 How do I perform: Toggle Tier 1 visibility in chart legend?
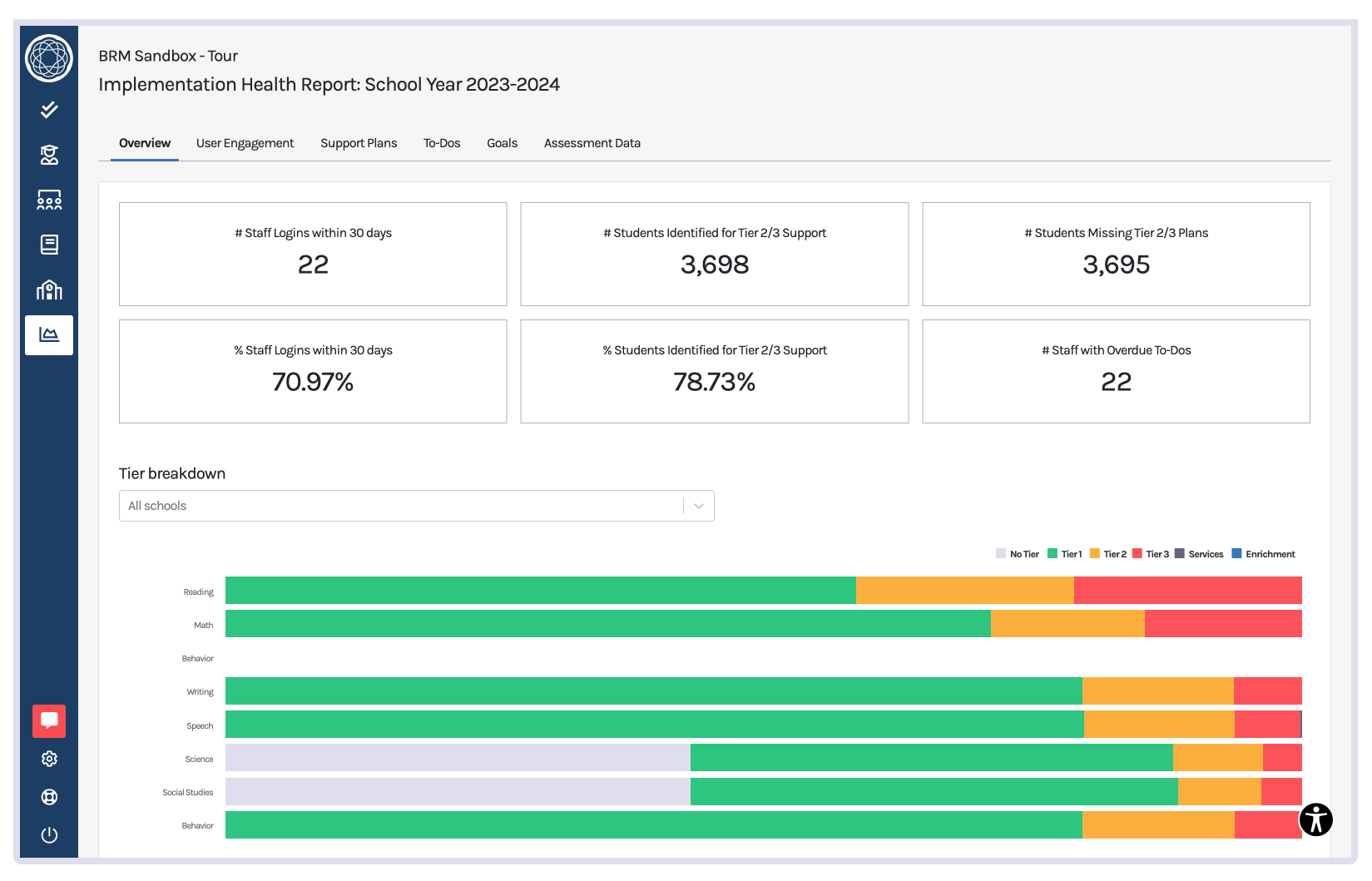1066,553
